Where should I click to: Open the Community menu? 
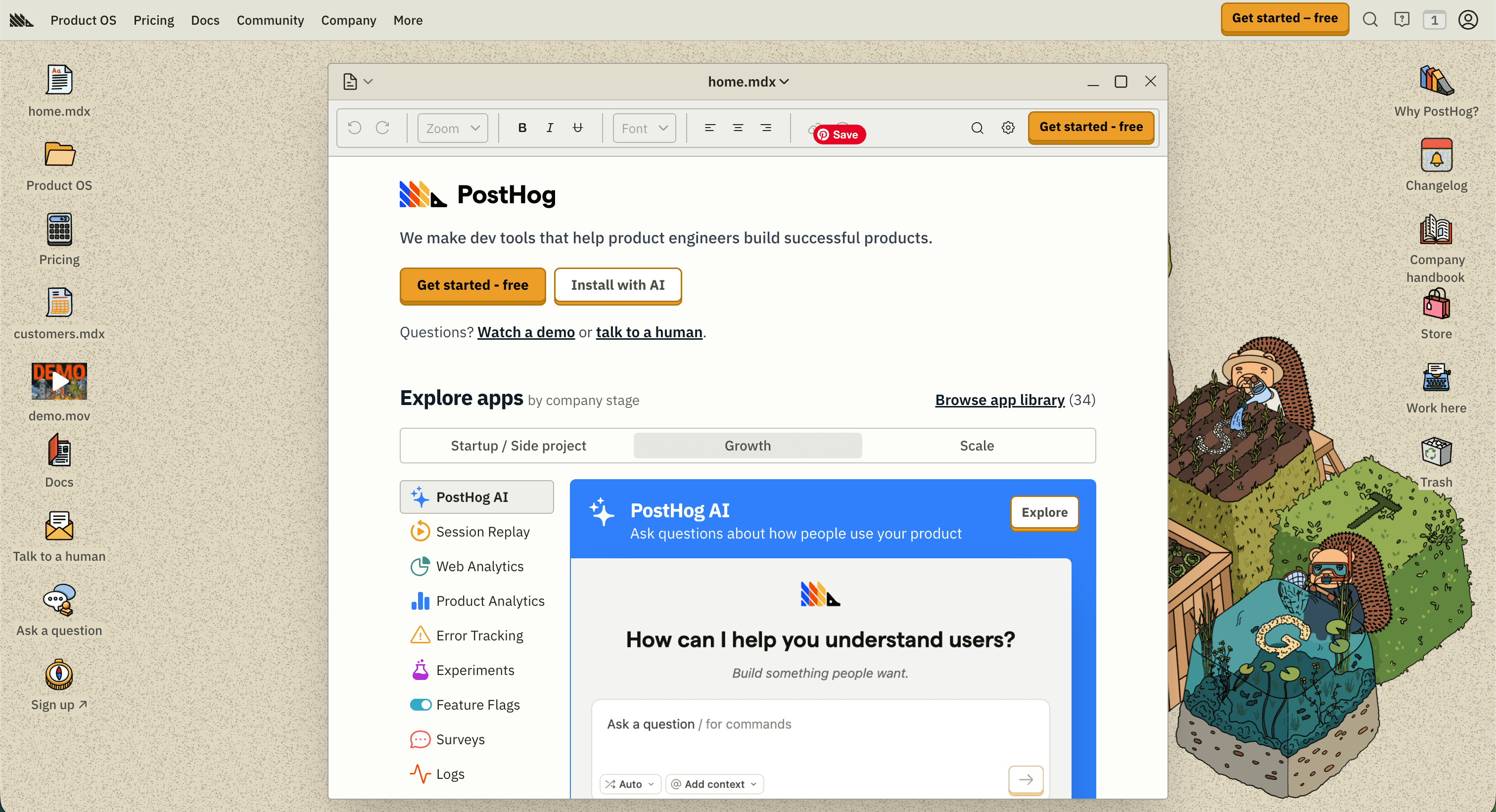coord(270,20)
